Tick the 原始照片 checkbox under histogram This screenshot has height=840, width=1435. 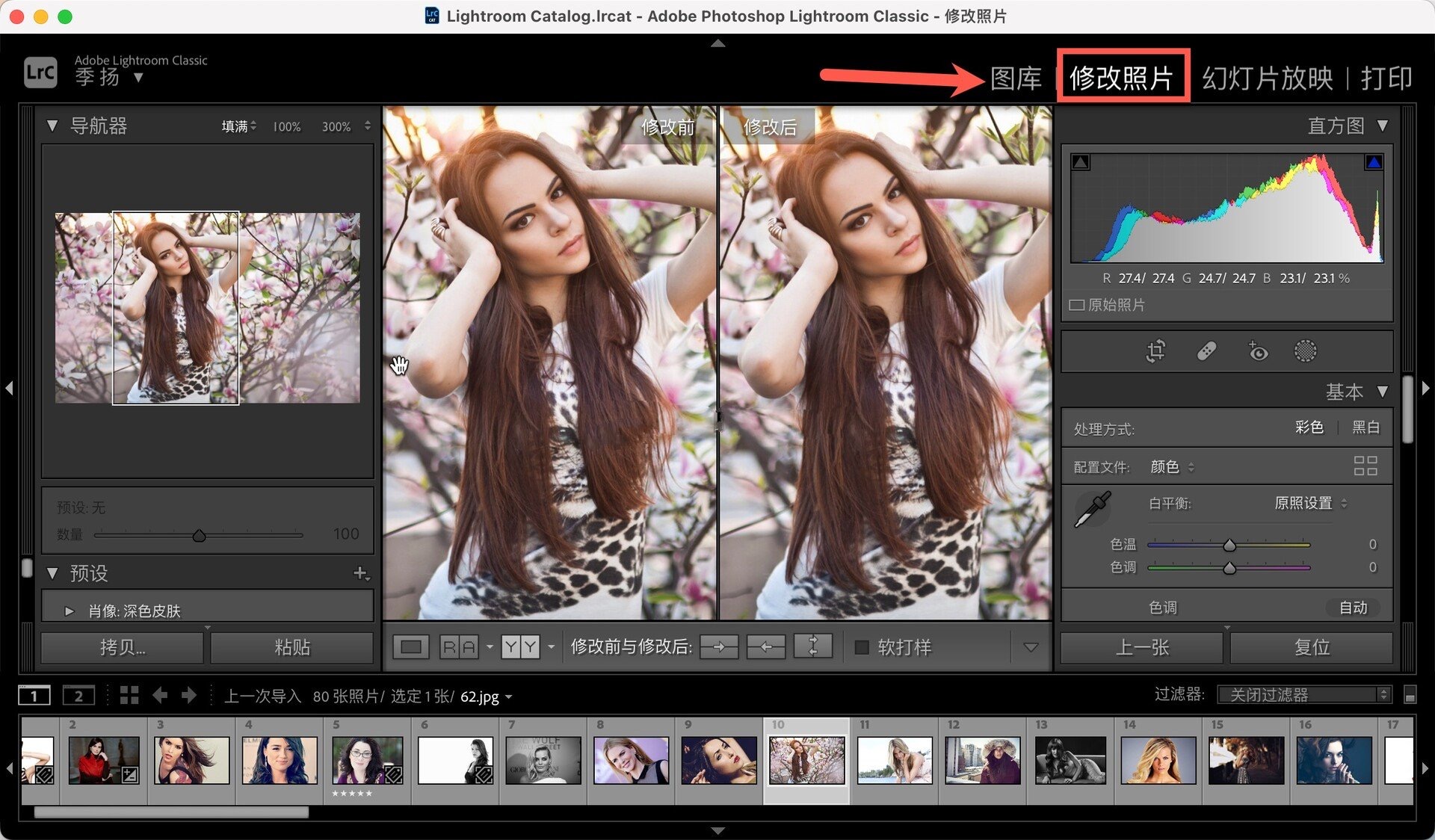coord(1077,305)
